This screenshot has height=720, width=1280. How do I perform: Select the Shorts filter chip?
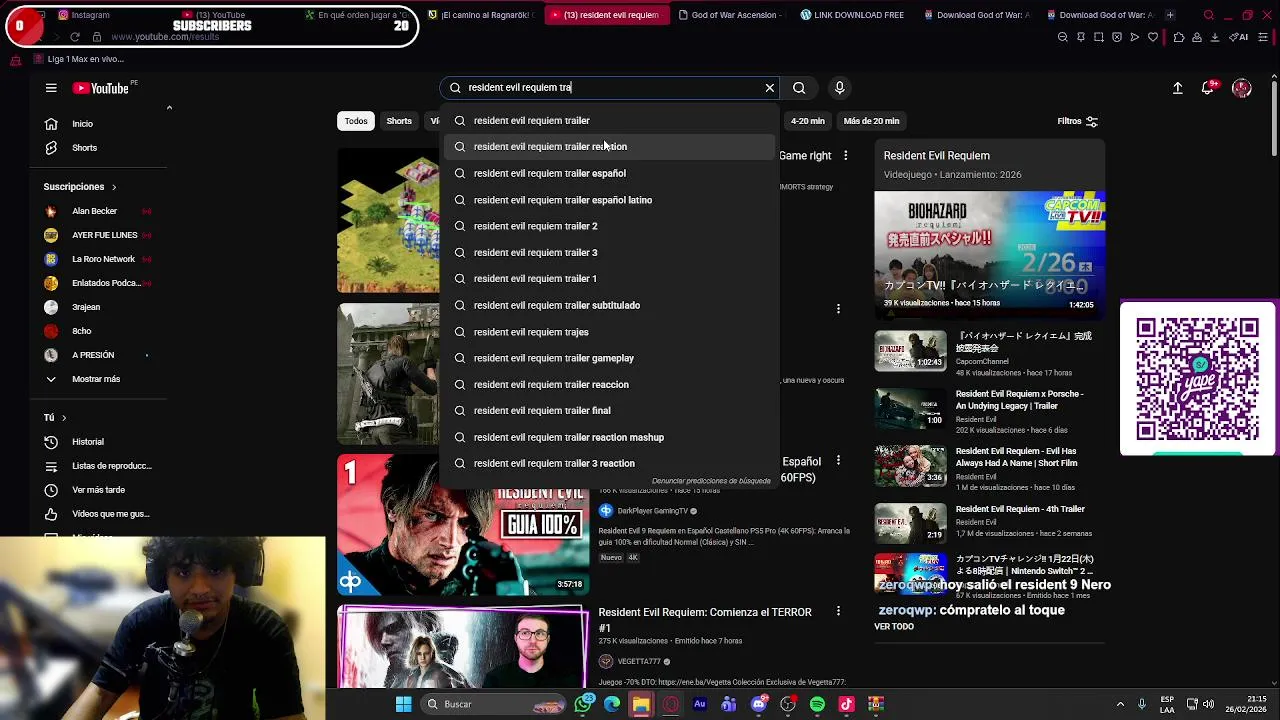[399, 121]
